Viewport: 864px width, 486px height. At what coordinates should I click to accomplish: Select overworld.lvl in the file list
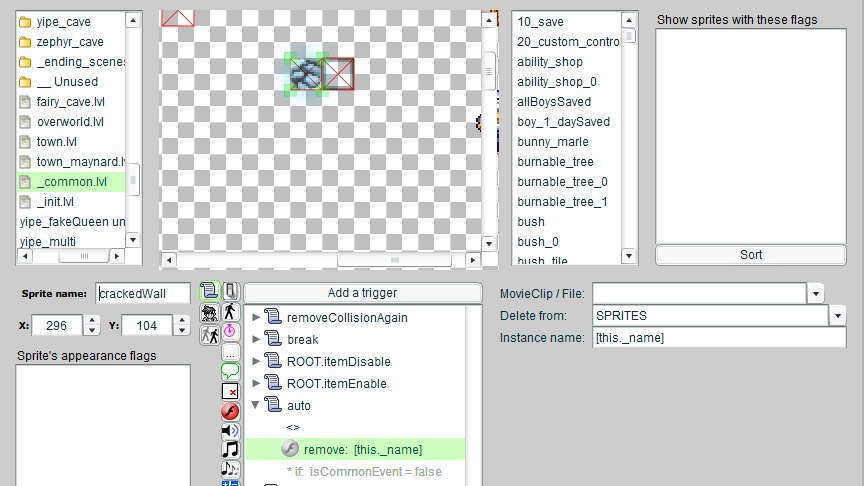point(70,122)
